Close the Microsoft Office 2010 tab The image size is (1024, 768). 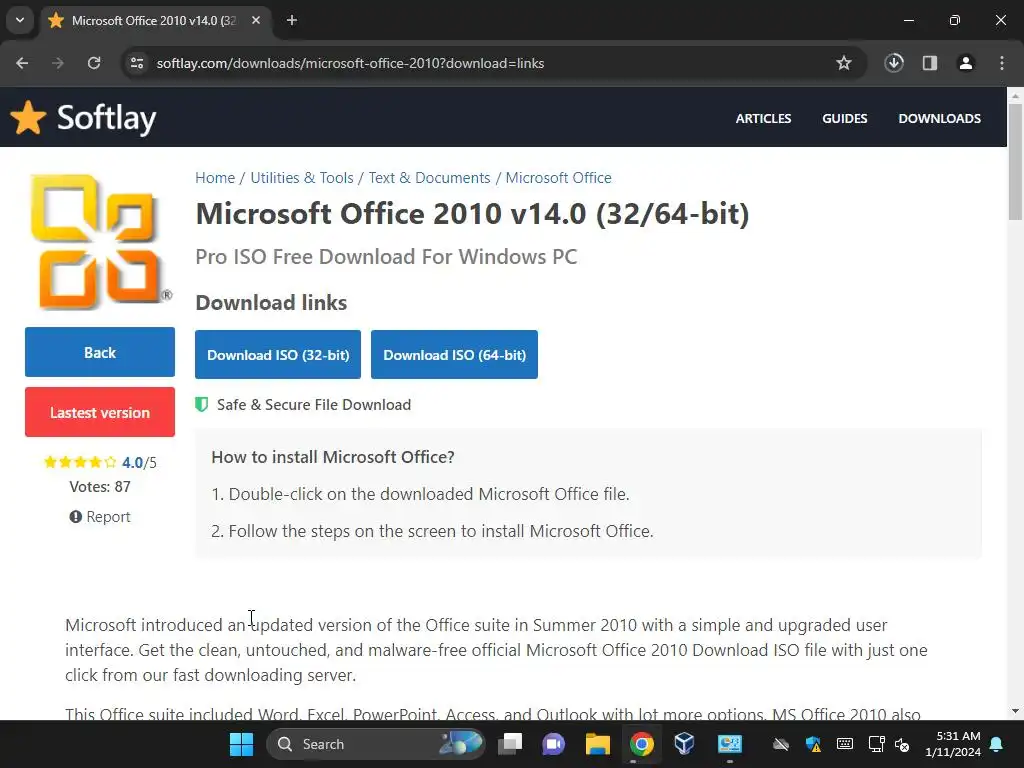[256, 20]
